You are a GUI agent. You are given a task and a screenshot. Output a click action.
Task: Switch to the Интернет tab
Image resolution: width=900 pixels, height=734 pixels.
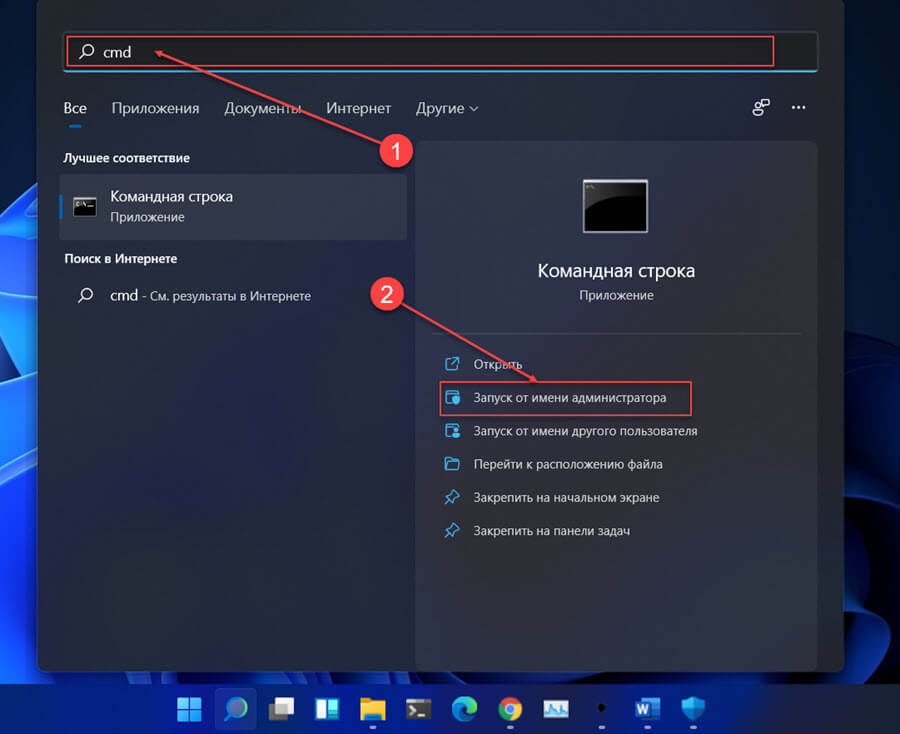(358, 108)
